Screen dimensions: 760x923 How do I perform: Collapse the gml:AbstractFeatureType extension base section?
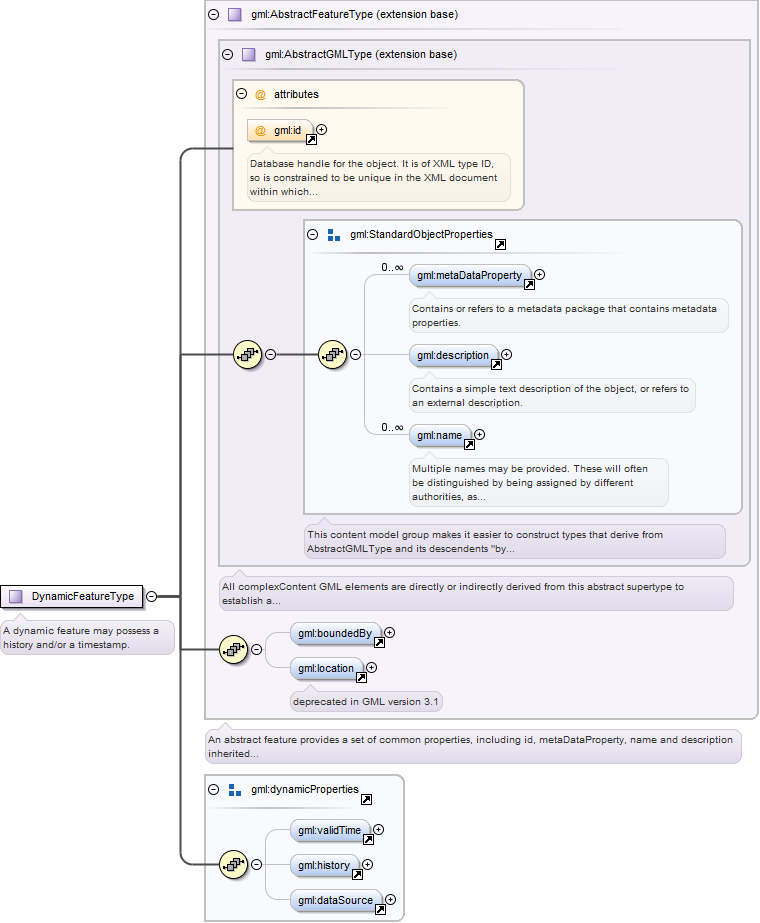point(214,15)
